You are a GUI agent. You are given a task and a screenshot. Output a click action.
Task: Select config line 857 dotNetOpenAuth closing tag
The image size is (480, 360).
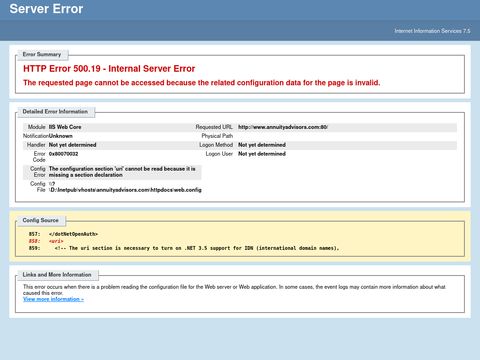73,234
